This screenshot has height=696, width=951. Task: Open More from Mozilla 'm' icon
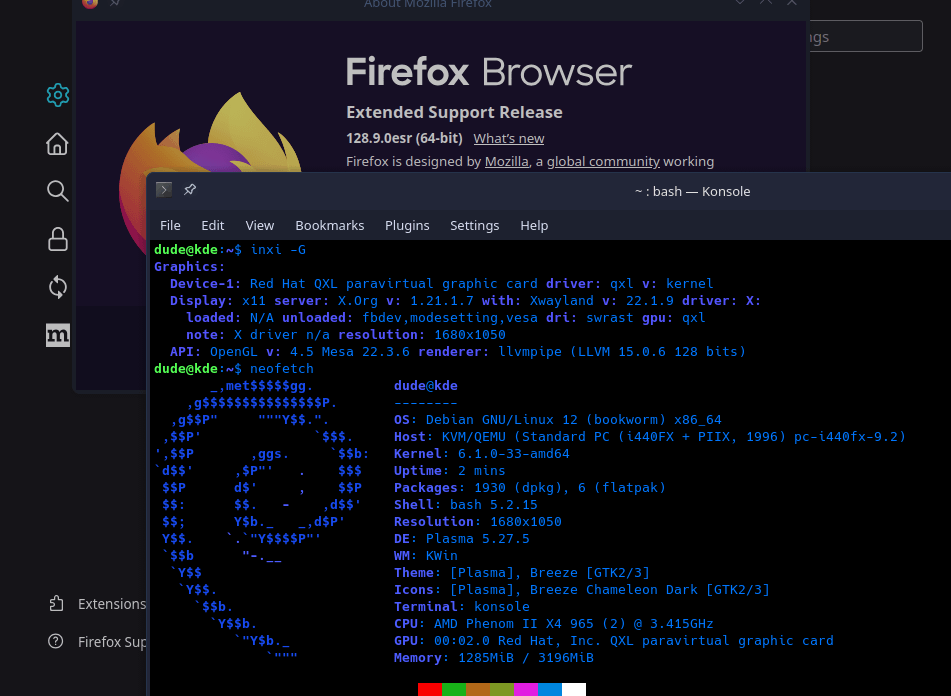tap(58, 335)
